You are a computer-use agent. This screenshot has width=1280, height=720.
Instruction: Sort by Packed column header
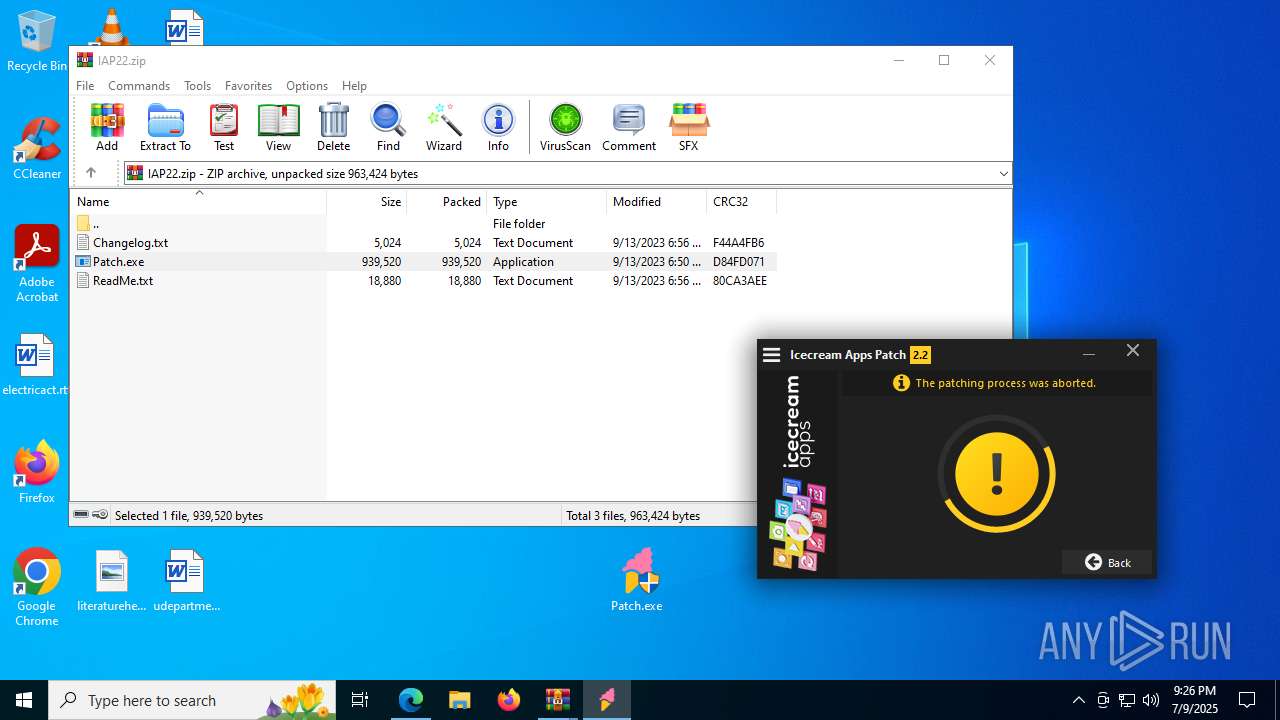446,202
